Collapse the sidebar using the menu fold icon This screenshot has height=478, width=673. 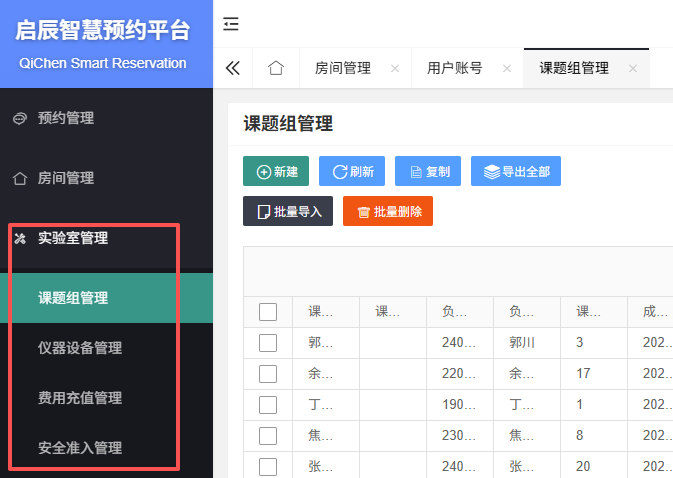pyautogui.click(x=231, y=23)
